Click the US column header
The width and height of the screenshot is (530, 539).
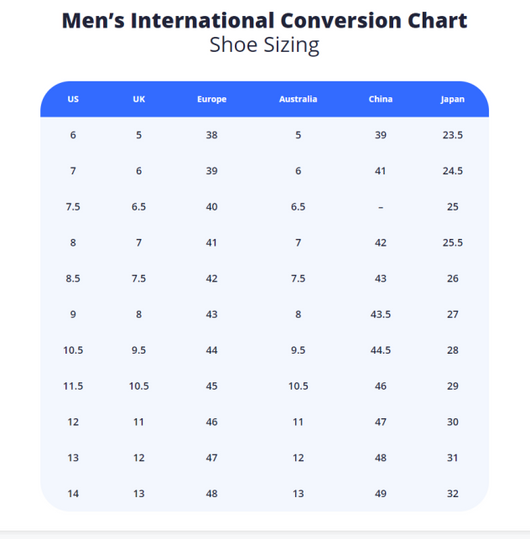73,99
